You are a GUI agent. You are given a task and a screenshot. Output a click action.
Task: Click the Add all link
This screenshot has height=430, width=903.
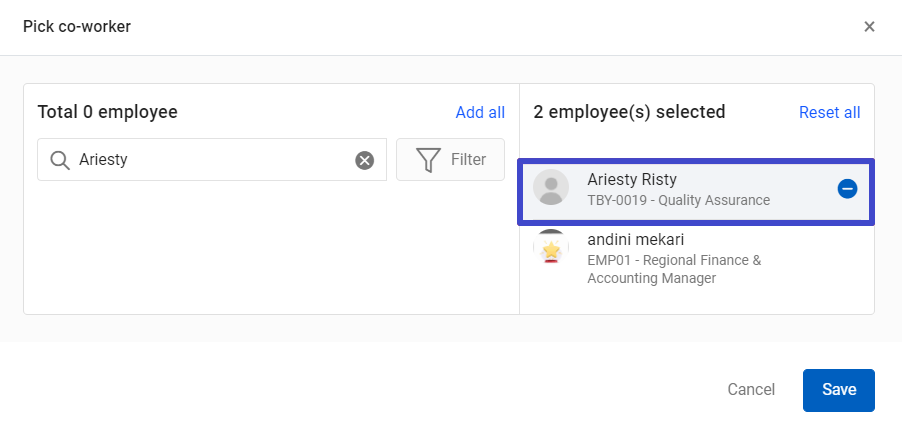pyautogui.click(x=480, y=112)
